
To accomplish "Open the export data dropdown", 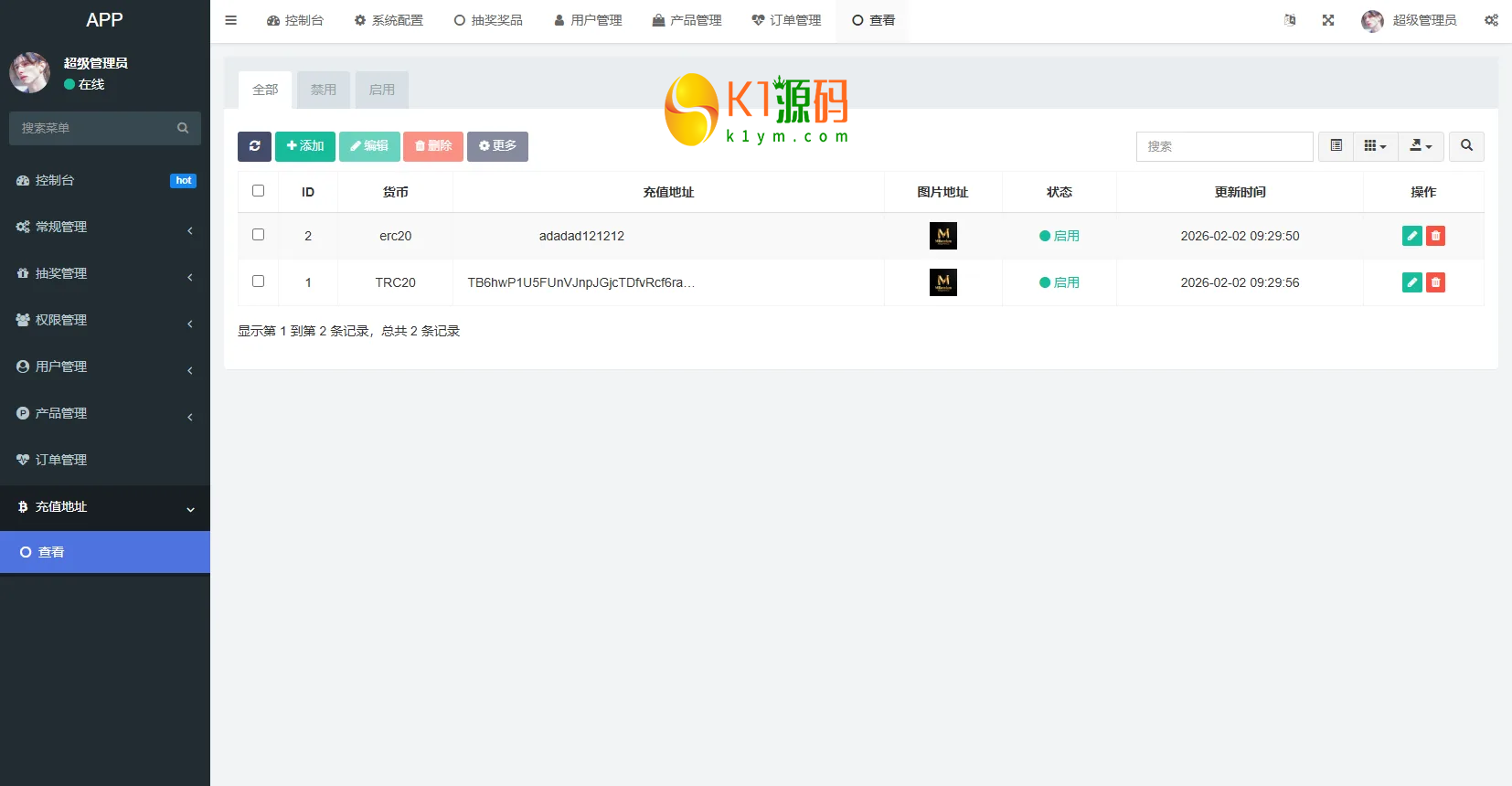I will click(1421, 146).
